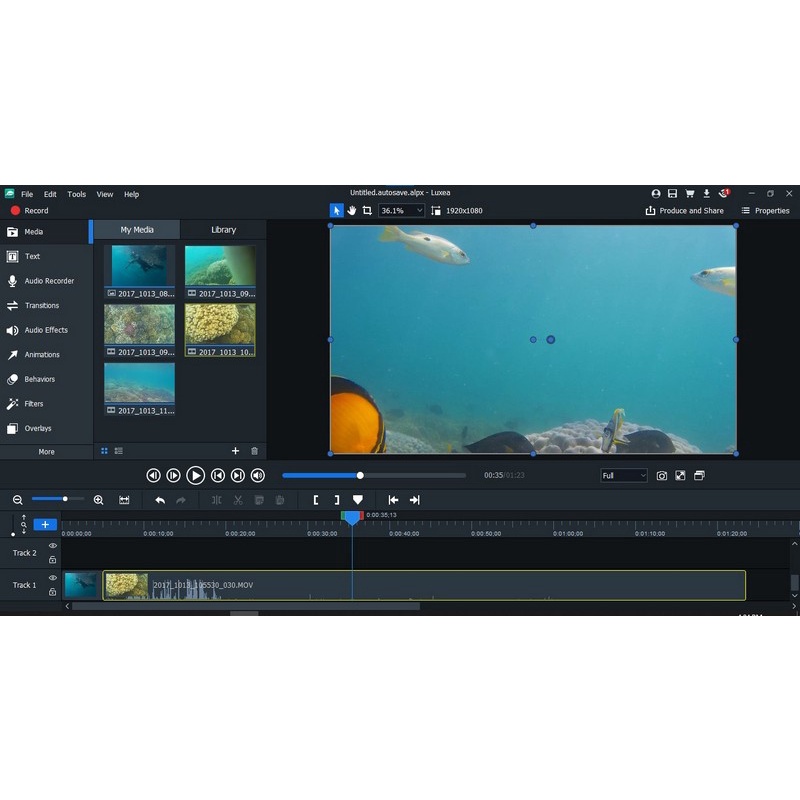
Task: Switch to the Library tab
Action: (x=223, y=230)
